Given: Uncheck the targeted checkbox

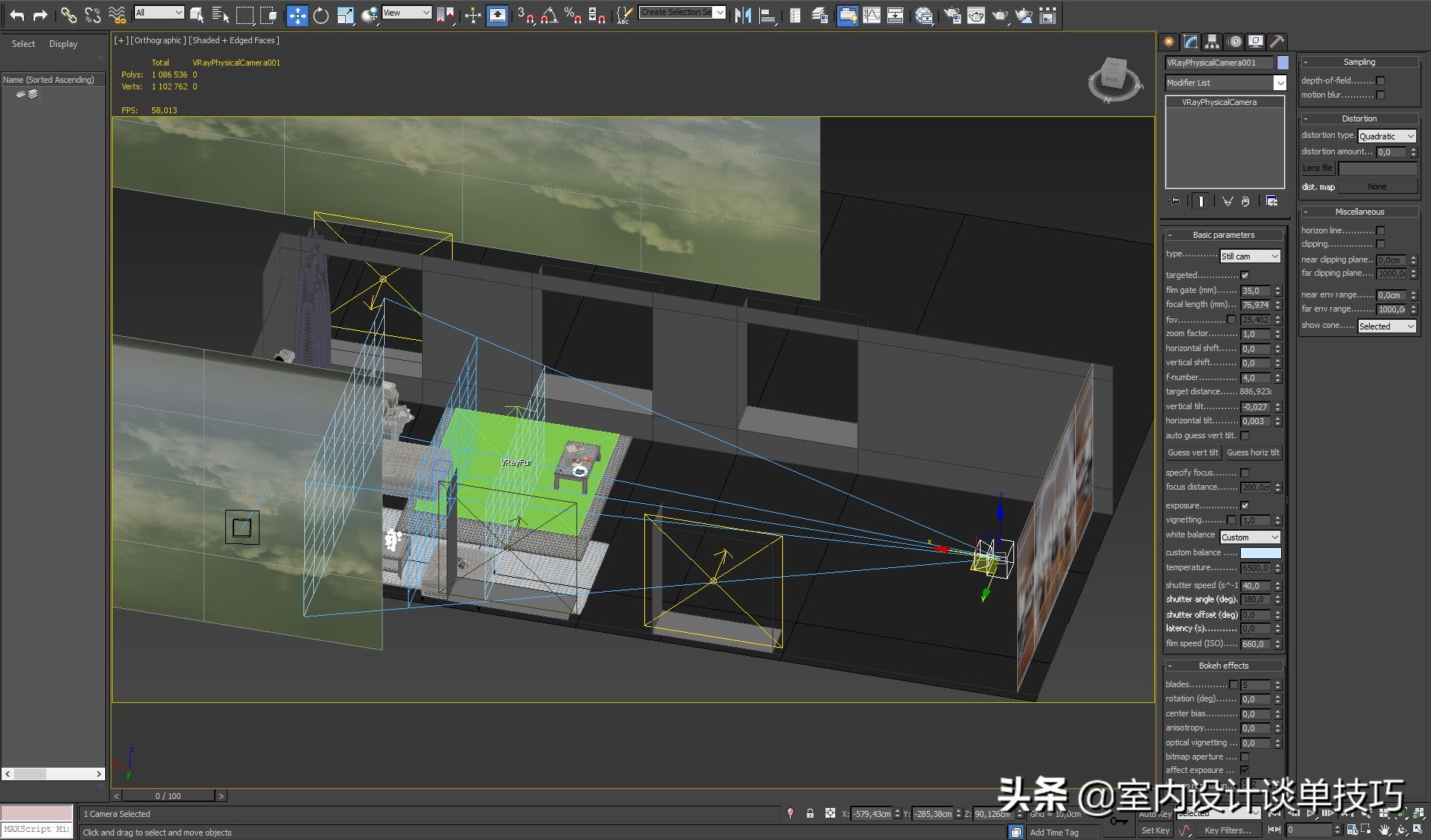Looking at the screenshot, I should (1245, 275).
